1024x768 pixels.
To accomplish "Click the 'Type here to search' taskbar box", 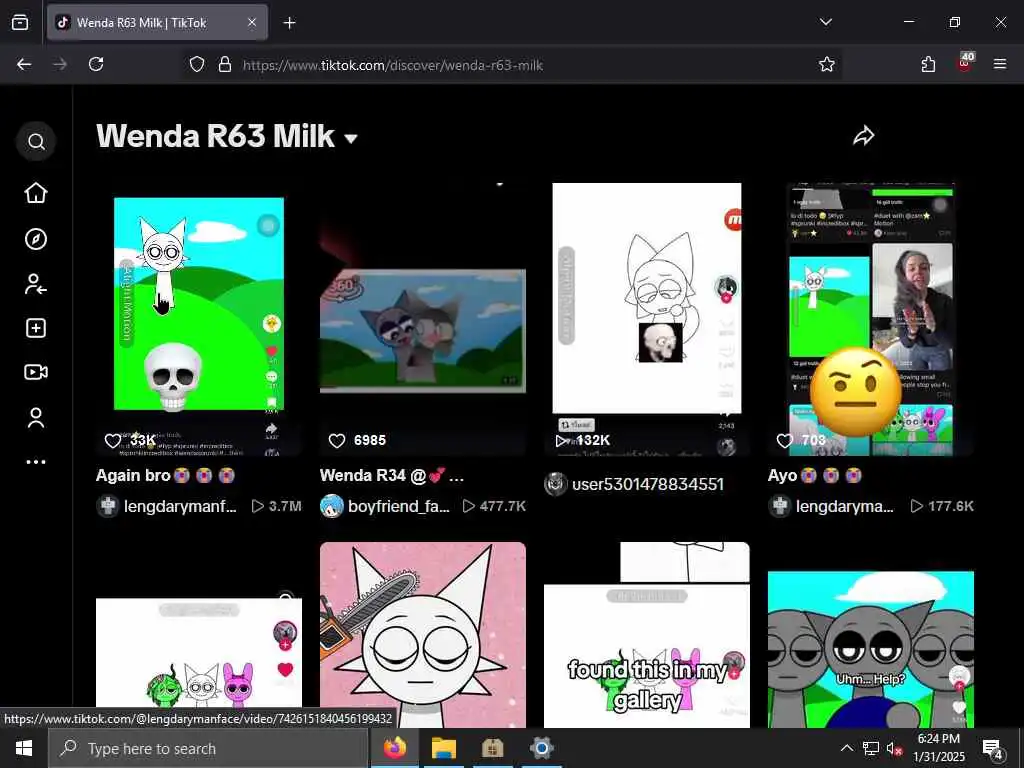I will pyautogui.click(x=209, y=748).
